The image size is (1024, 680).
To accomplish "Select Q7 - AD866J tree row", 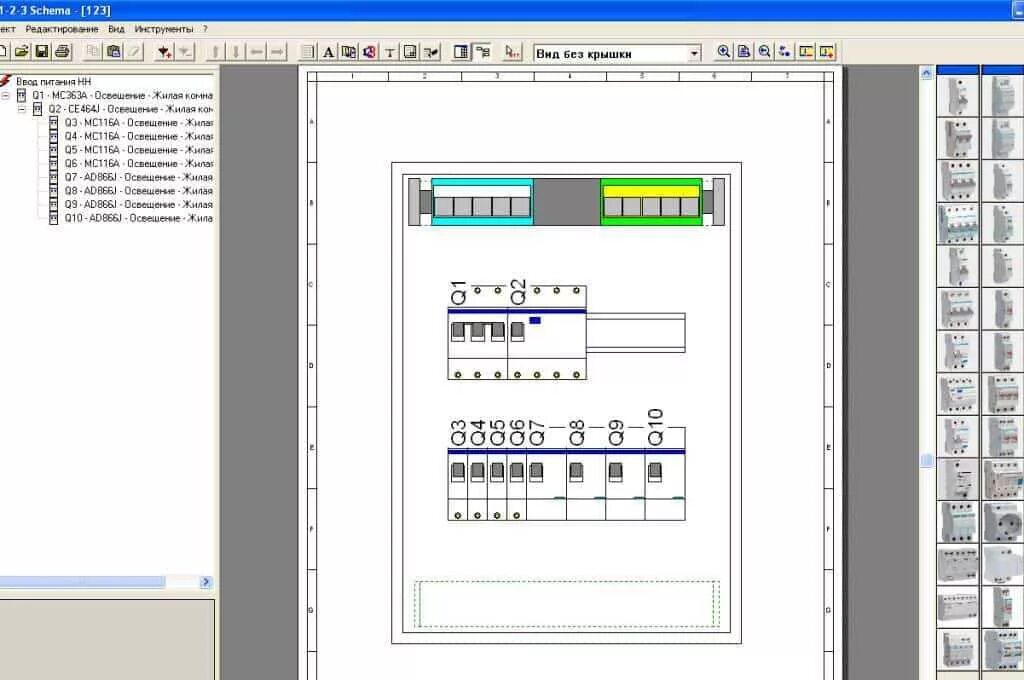I will (x=138, y=177).
